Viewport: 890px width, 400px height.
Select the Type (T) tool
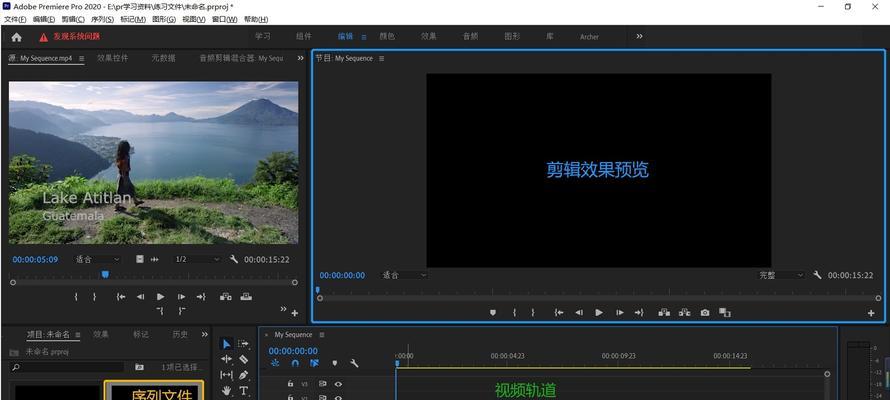click(x=244, y=390)
